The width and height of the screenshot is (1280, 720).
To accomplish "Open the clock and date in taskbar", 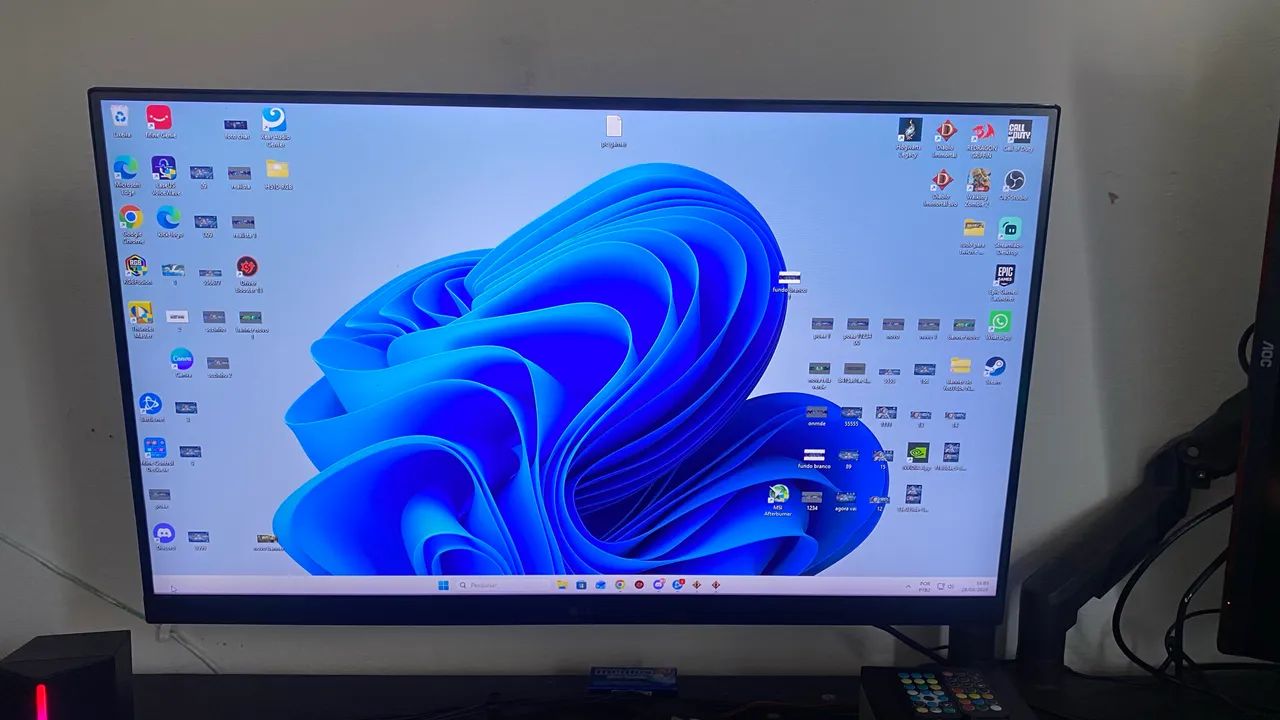I will pyautogui.click(x=981, y=585).
